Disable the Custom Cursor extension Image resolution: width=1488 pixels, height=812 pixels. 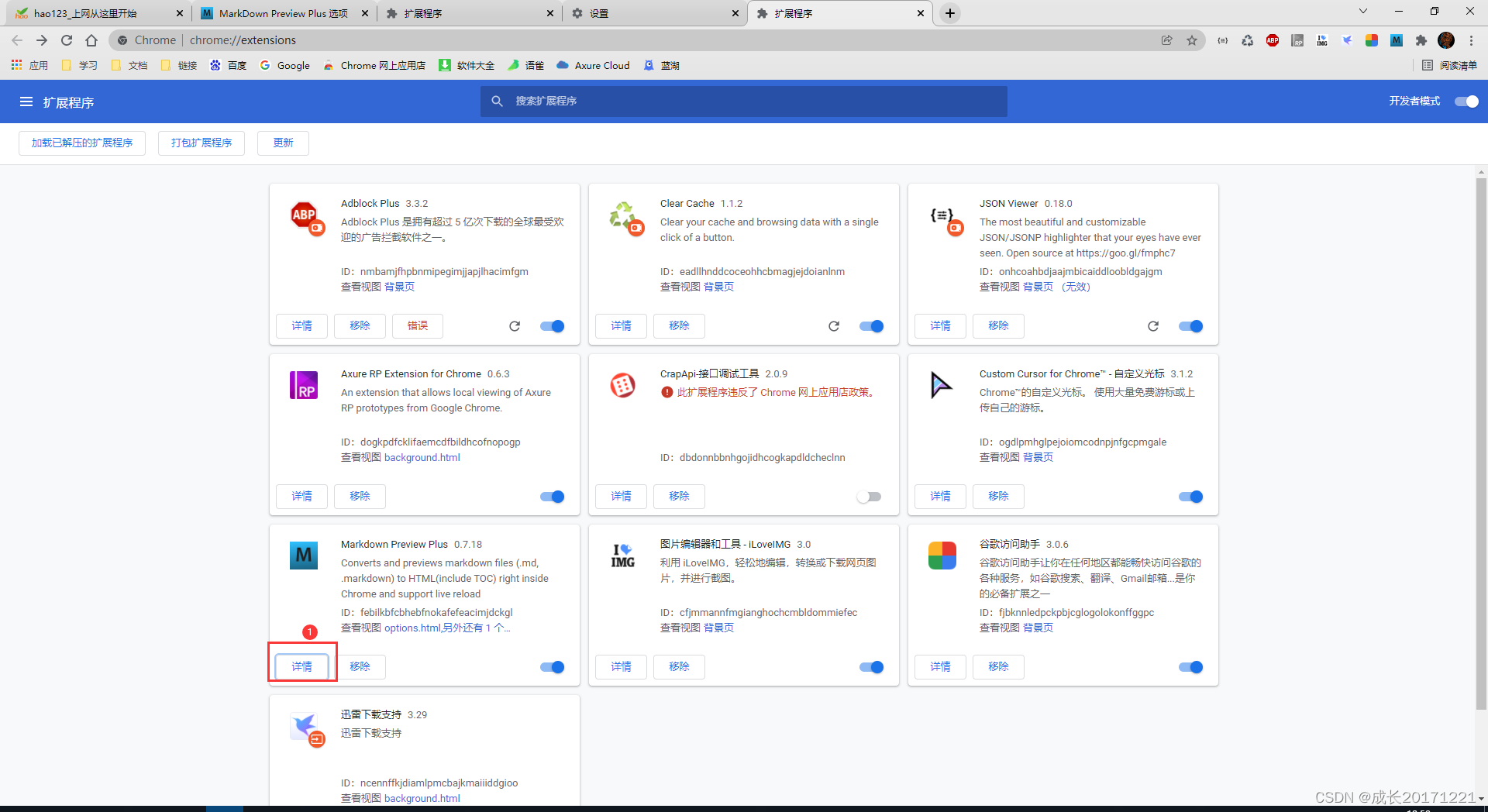click(x=1191, y=497)
